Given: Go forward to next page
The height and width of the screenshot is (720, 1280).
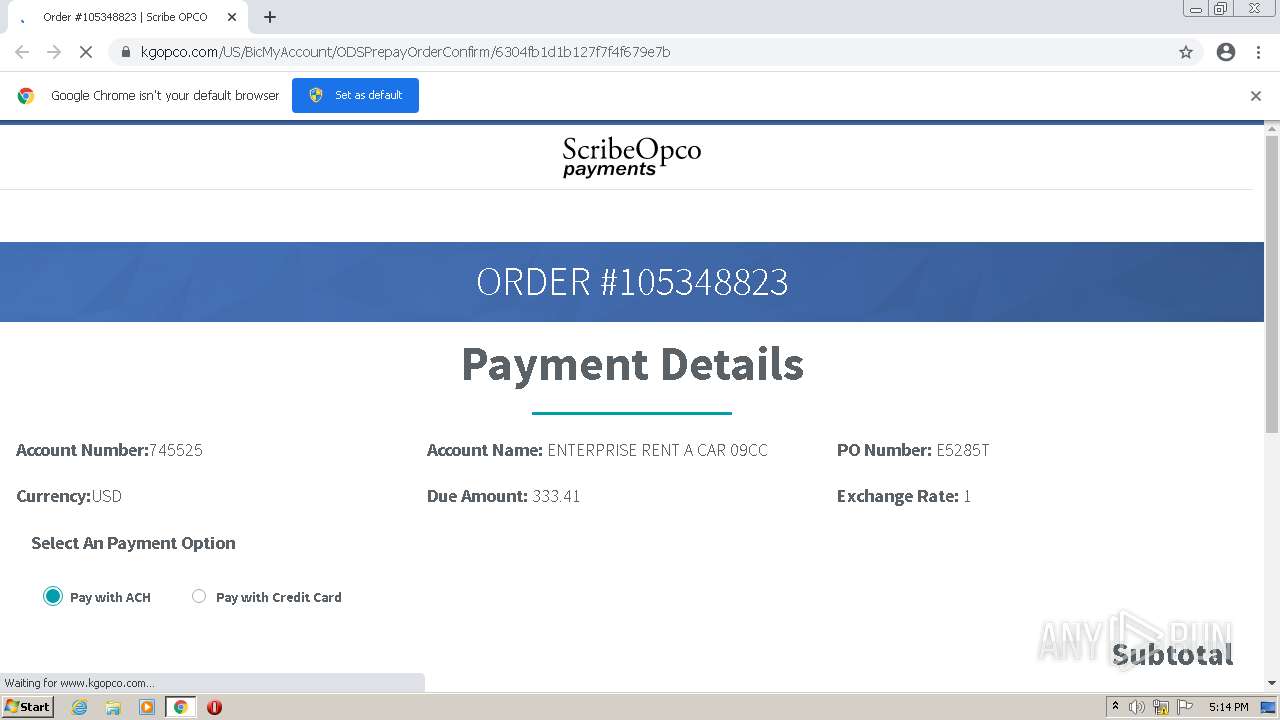Looking at the screenshot, I should click(x=54, y=52).
